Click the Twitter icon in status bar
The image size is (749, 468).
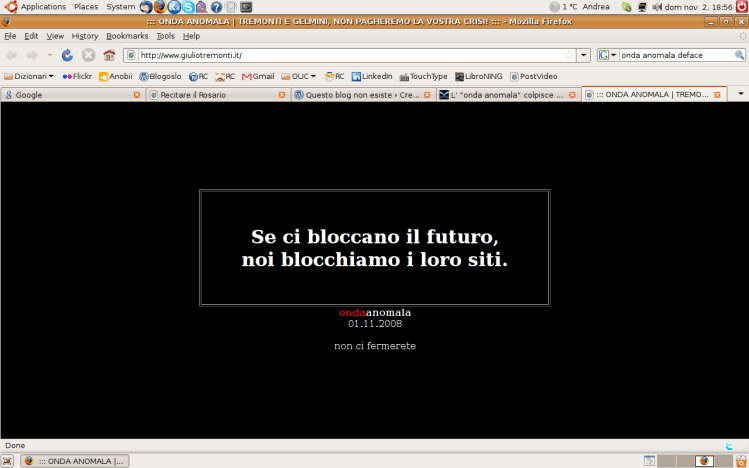pos(729,446)
